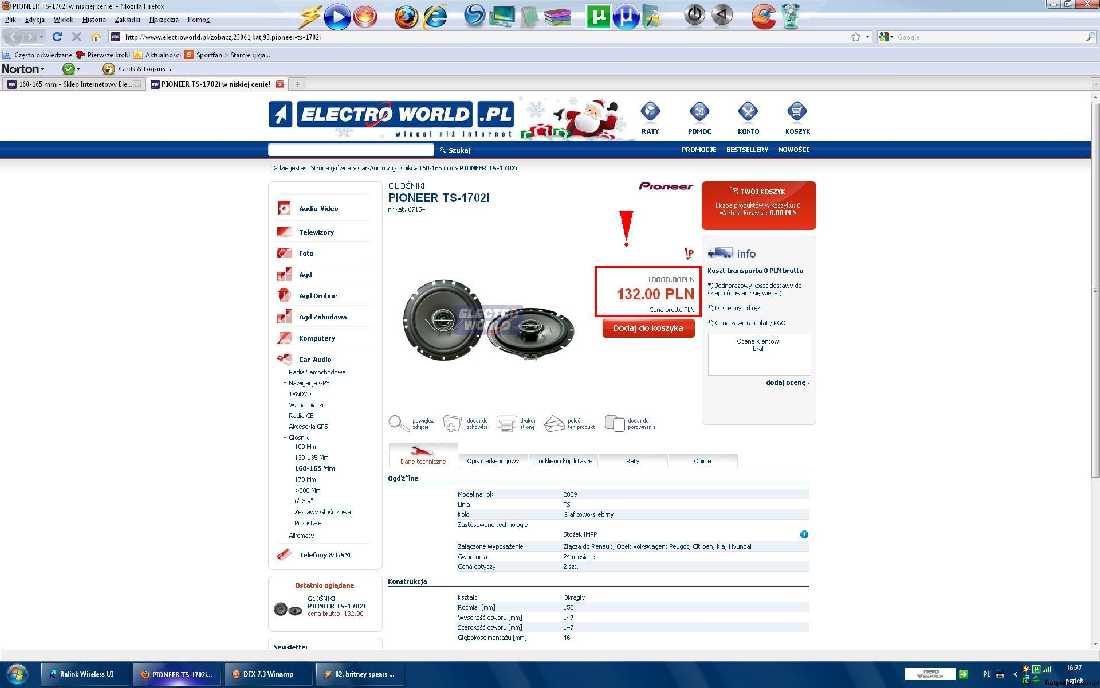
Task: Click the Google search box
Action: click(x=990, y=37)
